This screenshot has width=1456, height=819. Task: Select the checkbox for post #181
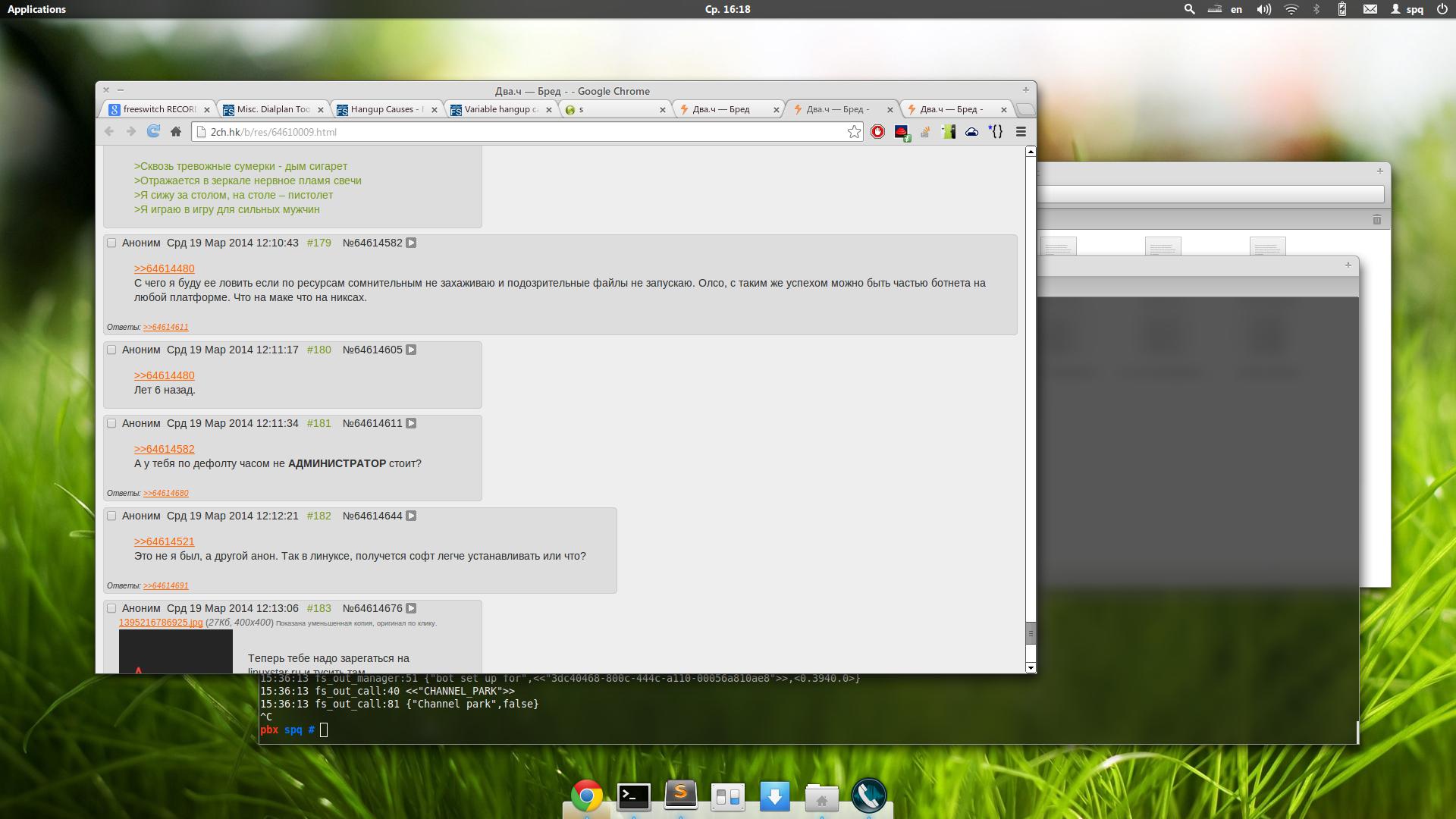click(111, 424)
